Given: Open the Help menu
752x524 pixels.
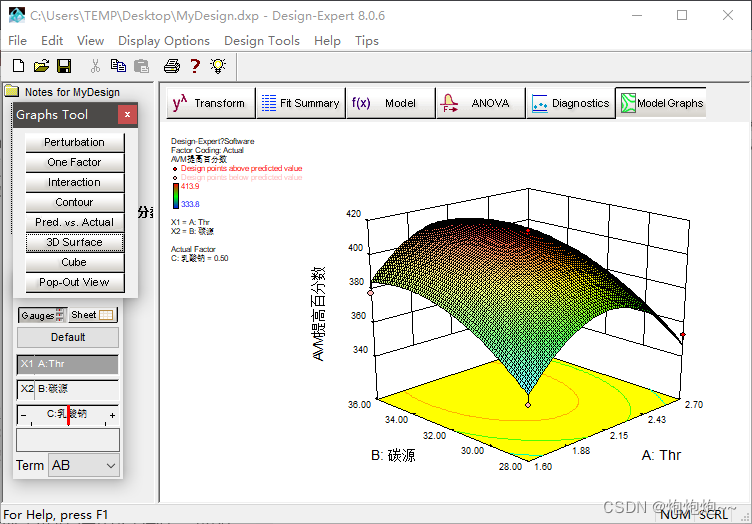Looking at the screenshot, I should (327, 41).
